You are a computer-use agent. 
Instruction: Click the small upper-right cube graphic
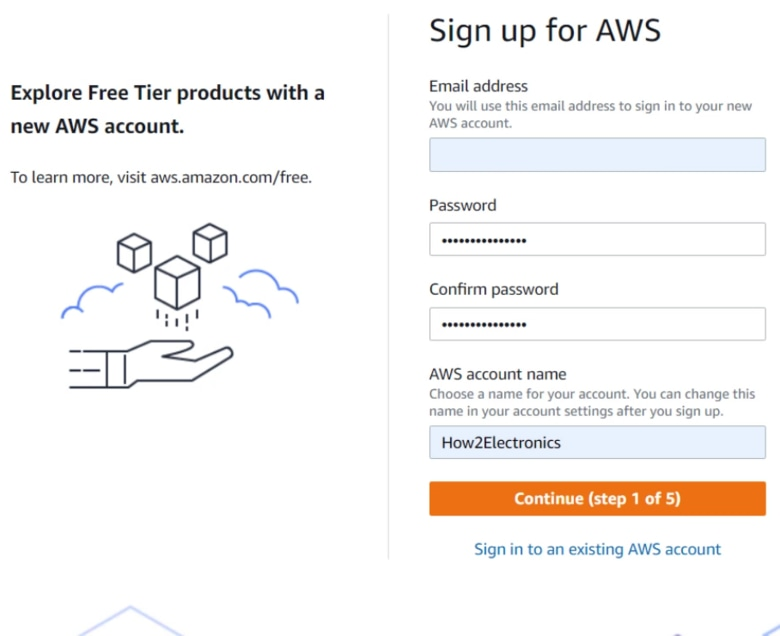[x=210, y=243]
